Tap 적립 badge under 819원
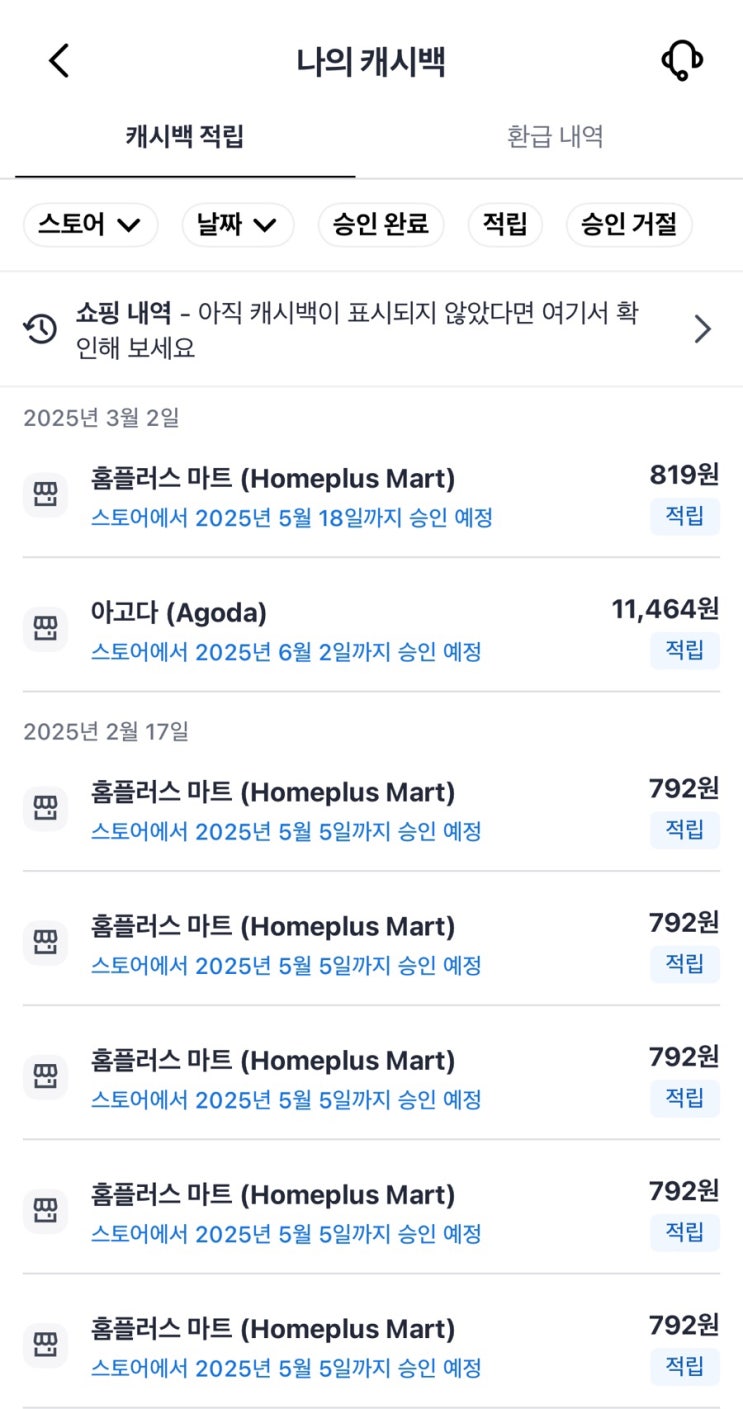This screenshot has height=1409, width=743. 685,516
